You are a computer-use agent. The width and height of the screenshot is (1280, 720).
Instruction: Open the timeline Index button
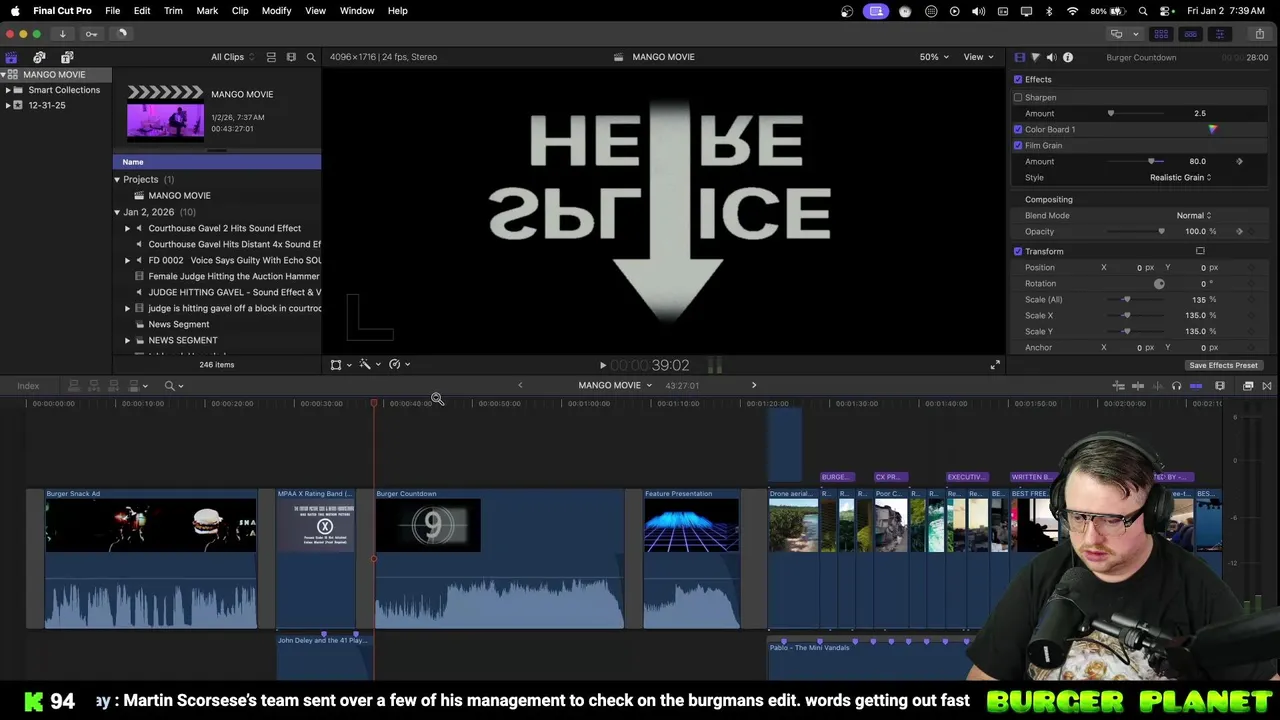(x=28, y=386)
